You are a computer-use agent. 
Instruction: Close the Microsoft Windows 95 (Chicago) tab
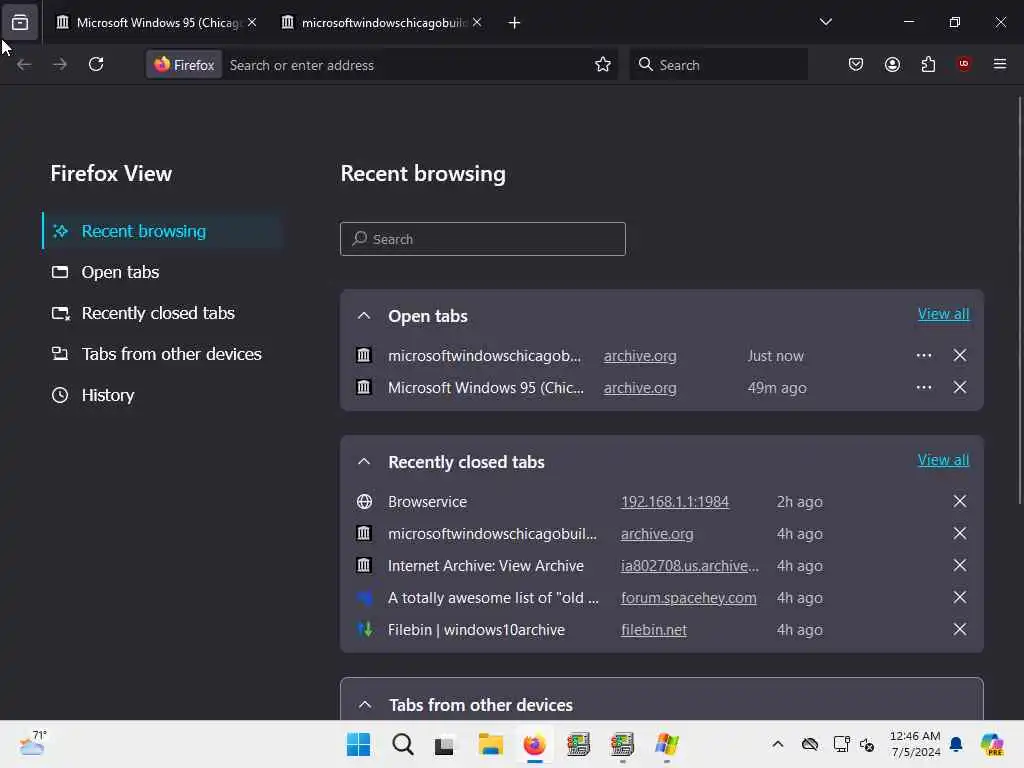point(252,22)
